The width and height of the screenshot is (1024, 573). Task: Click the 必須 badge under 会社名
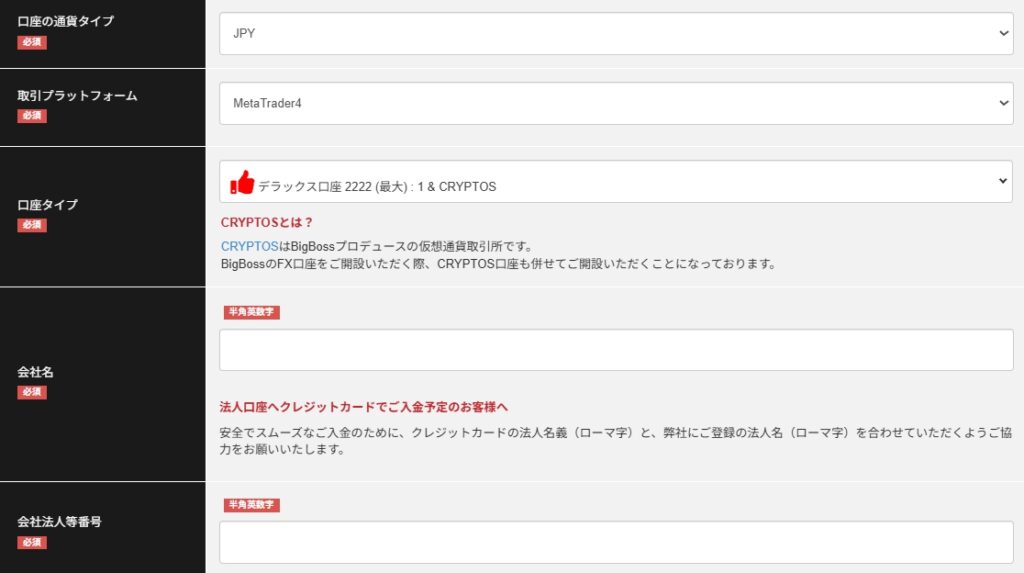tap(32, 392)
